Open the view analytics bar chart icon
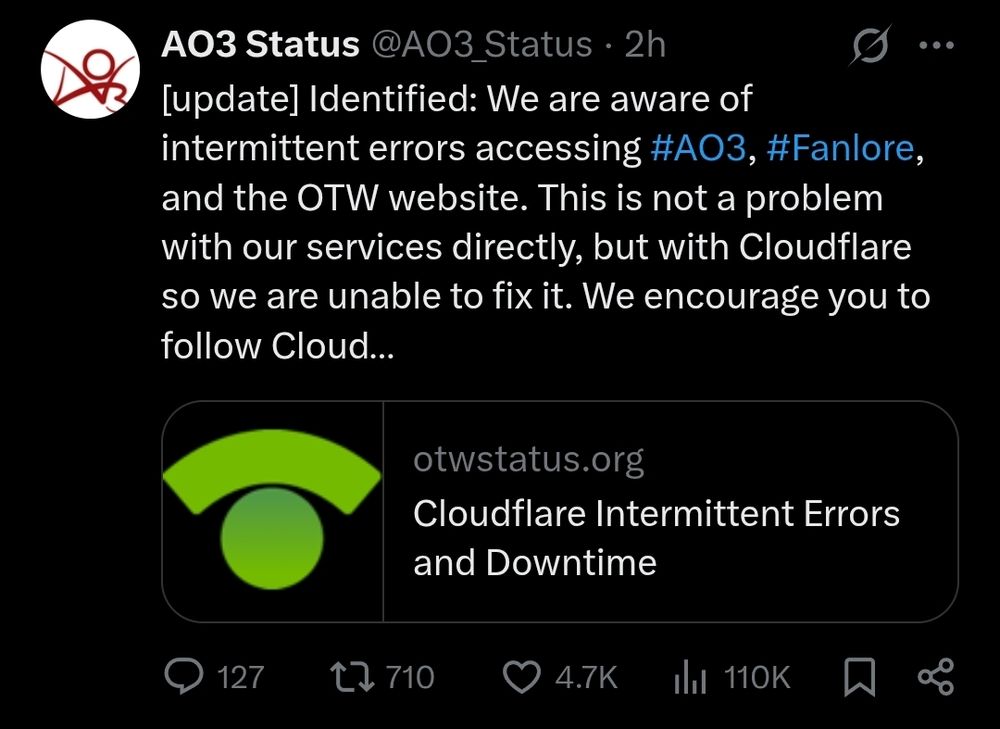This screenshot has width=1000, height=729. (x=690, y=677)
